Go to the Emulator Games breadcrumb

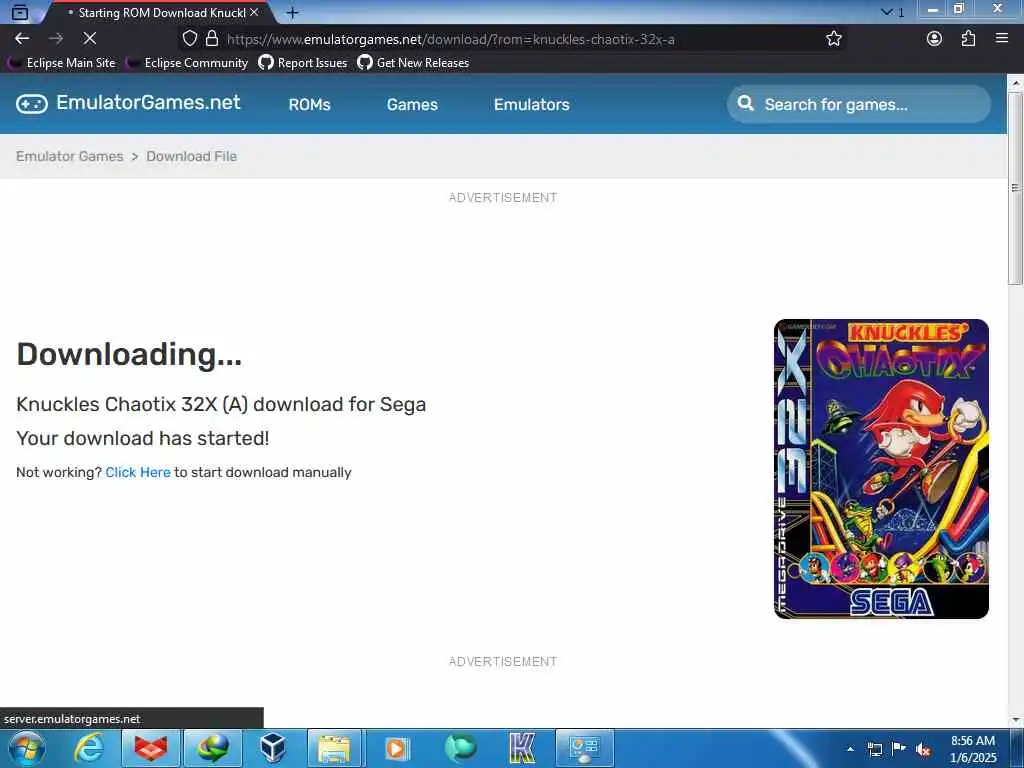pyautogui.click(x=70, y=156)
